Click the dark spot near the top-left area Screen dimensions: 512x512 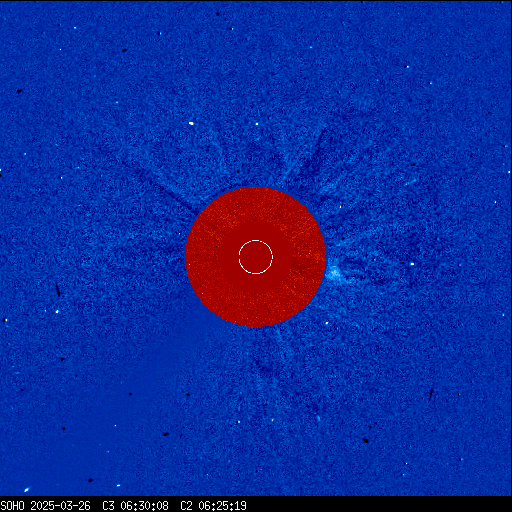(19, 91)
